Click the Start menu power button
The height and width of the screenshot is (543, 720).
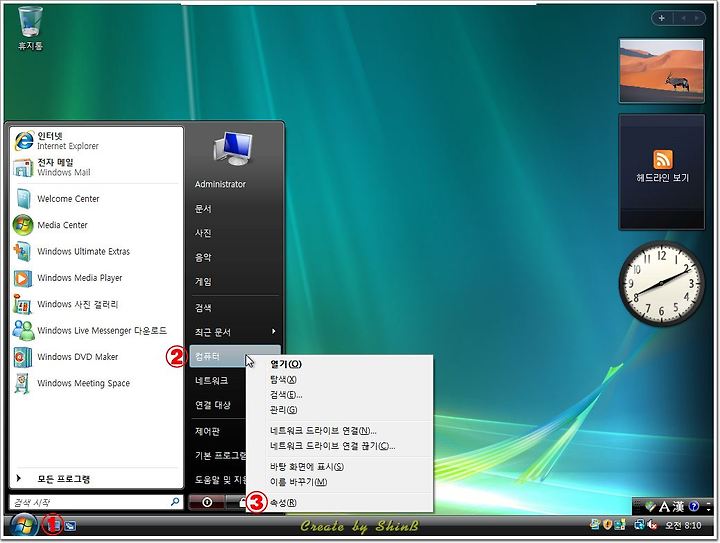207,502
